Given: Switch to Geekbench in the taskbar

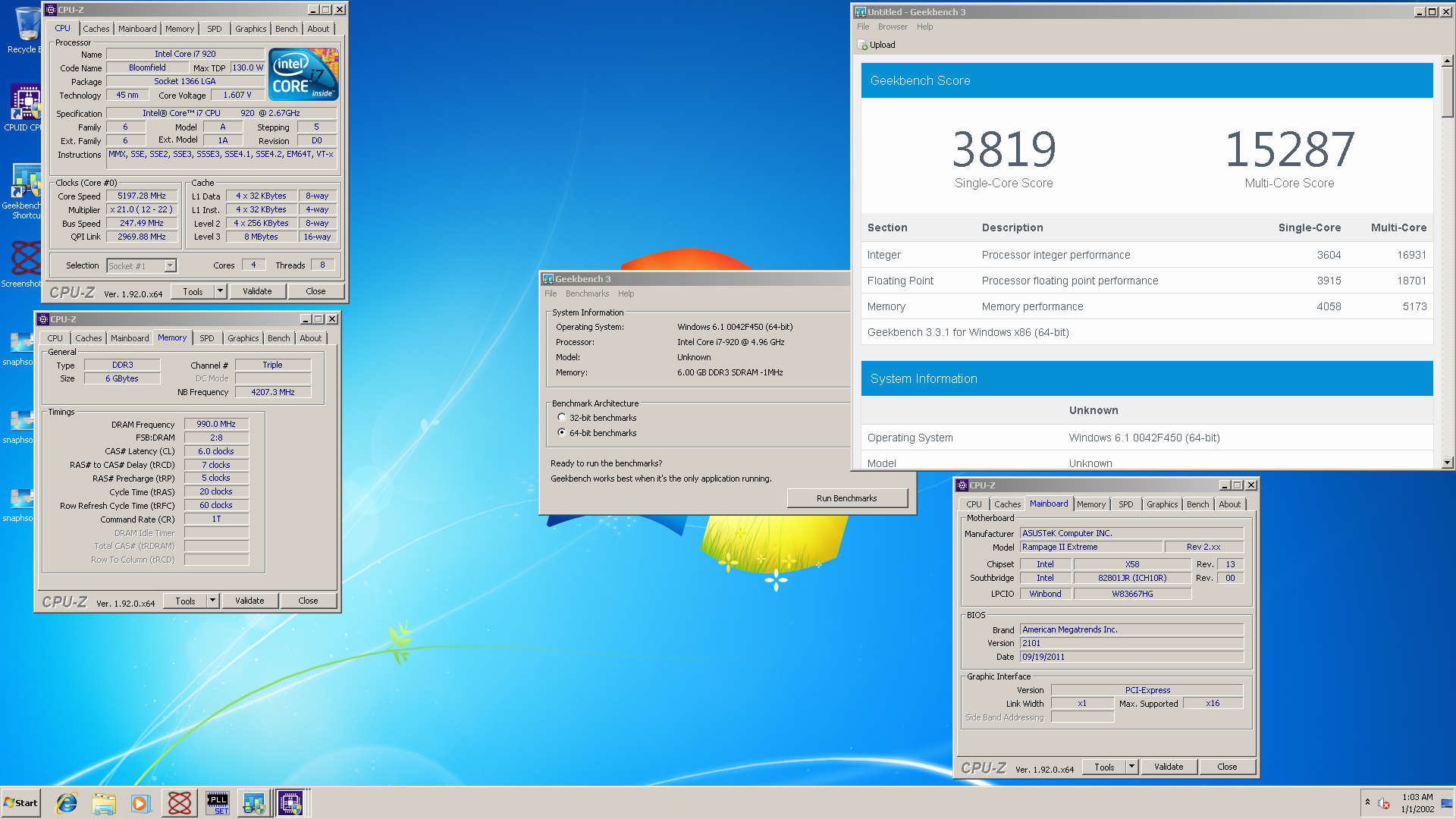Looking at the screenshot, I should (x=254, y=803).
